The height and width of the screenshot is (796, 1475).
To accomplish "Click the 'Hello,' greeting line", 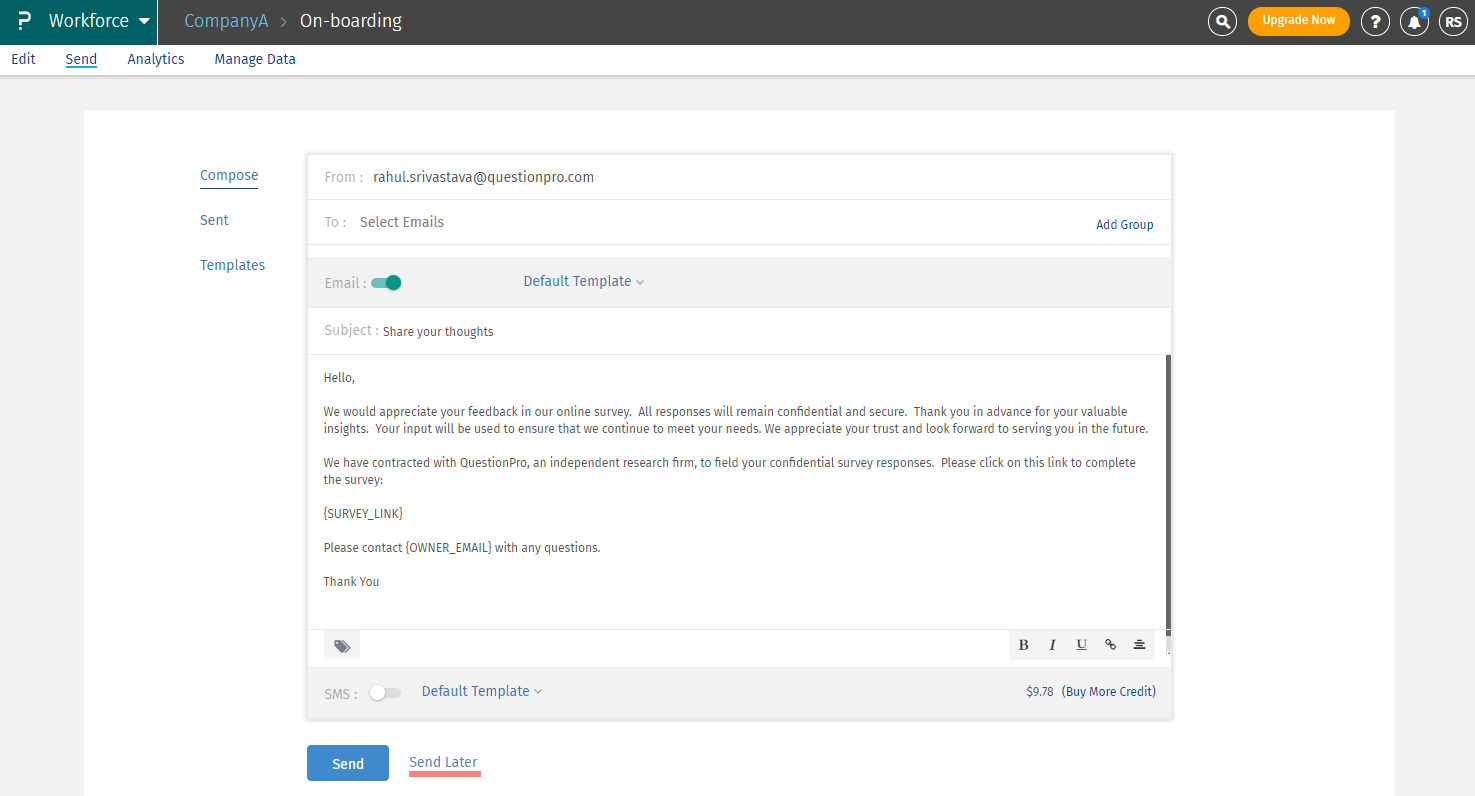I will (339, 378).
